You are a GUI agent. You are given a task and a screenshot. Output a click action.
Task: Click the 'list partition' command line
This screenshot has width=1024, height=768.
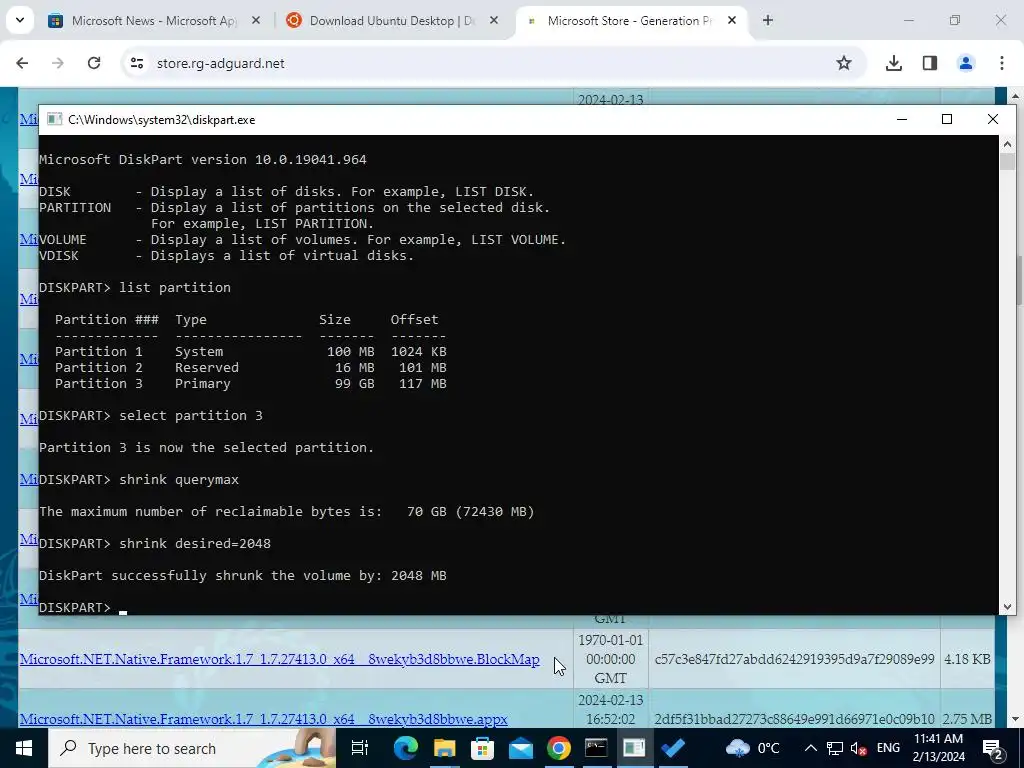(135, 287)
